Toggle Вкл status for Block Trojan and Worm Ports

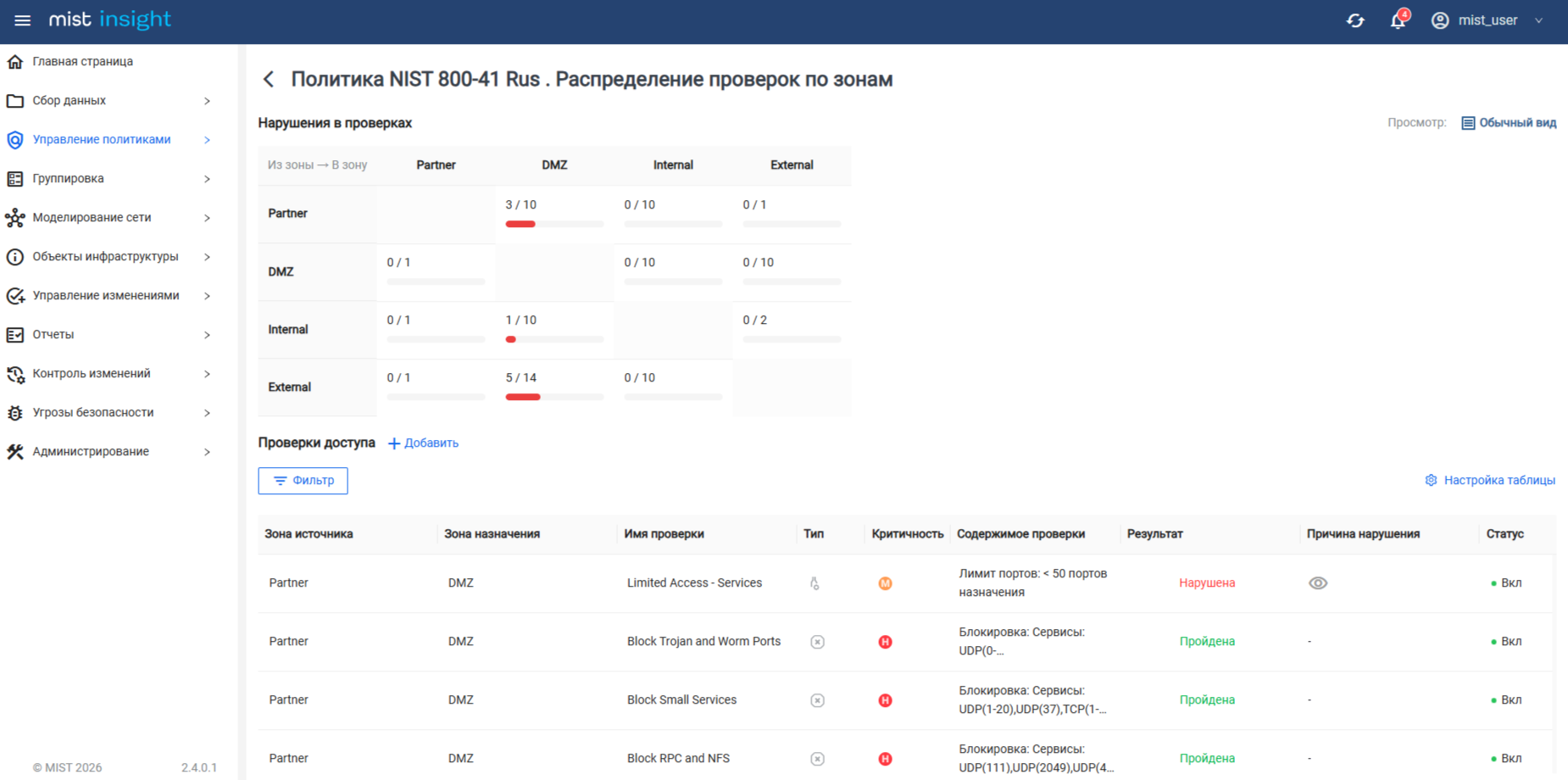coord(1506,642)
